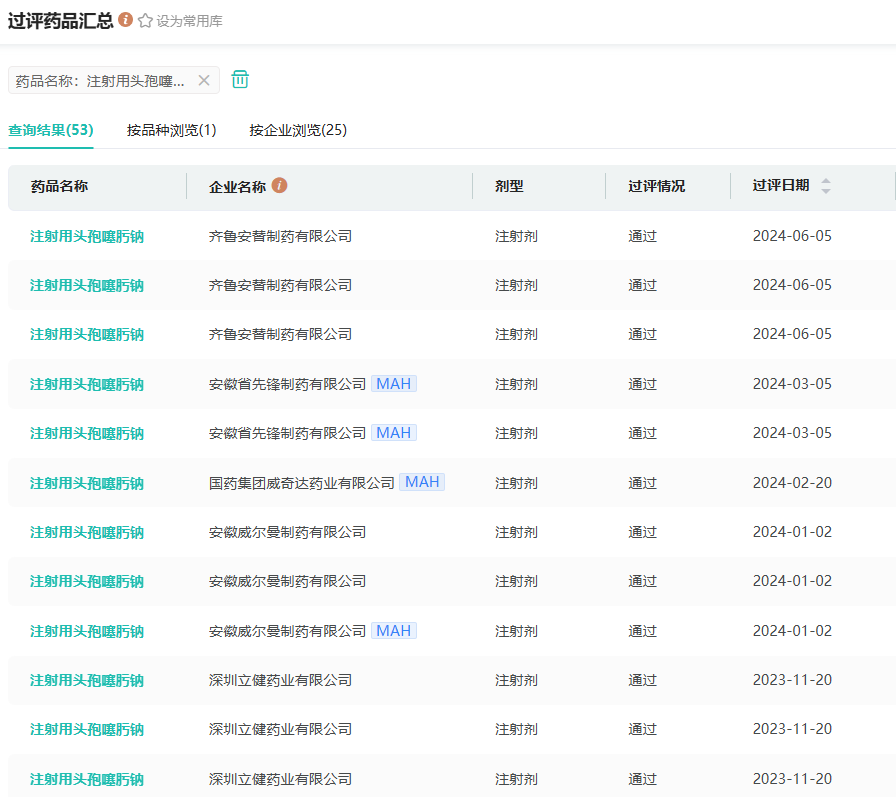This screenshot has width=896, height=797.
Task: Toggle the star icon for 设为常用库
Action: click(145, 21)
